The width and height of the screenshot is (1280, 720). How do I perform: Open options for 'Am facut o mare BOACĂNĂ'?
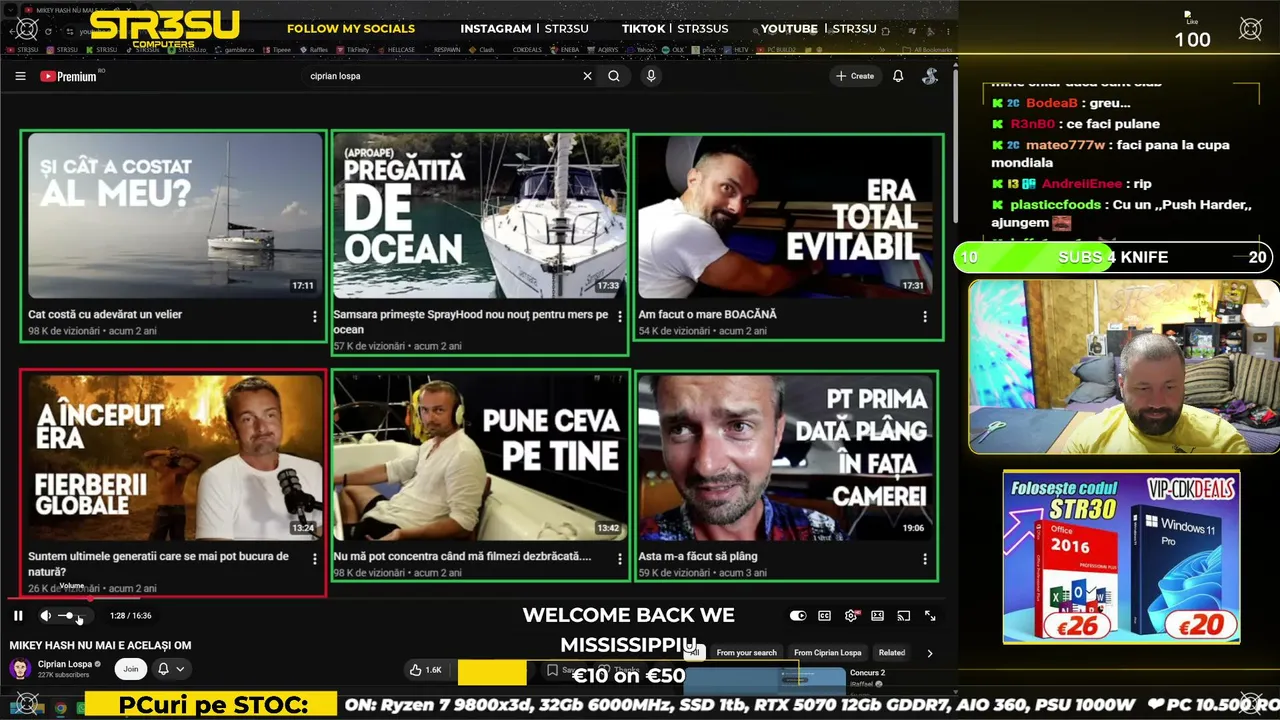pyautogui.click(x=925, y=317)
